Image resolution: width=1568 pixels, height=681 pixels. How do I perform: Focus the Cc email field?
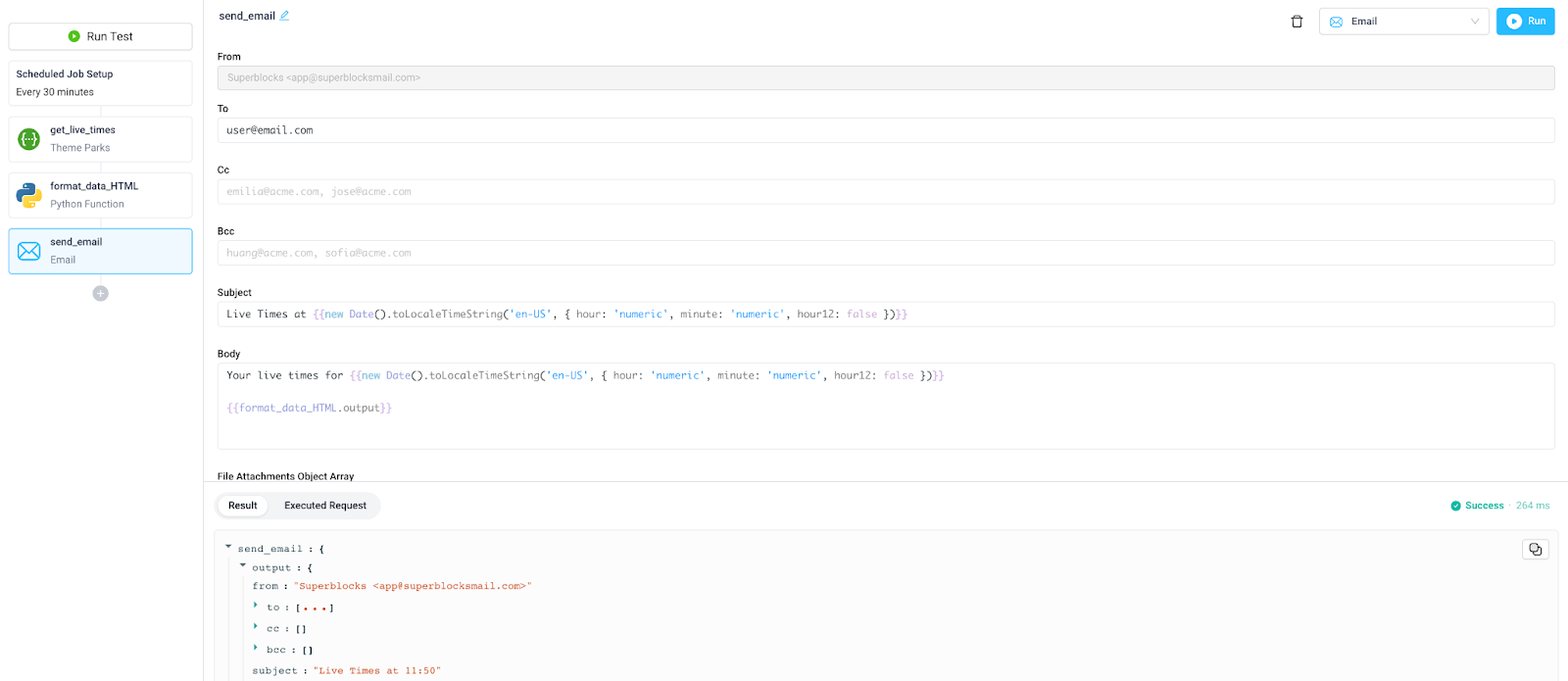(x=886, y=192)
